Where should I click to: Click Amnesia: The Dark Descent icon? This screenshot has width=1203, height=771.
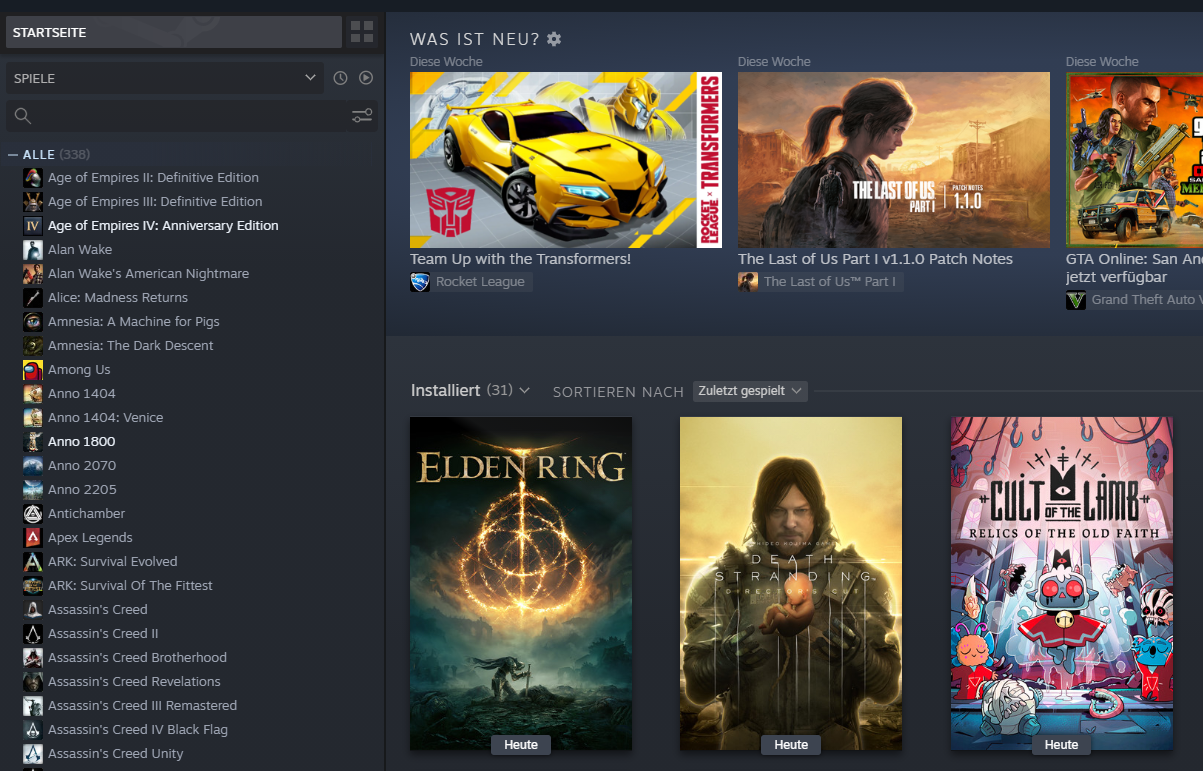[33, 346]
